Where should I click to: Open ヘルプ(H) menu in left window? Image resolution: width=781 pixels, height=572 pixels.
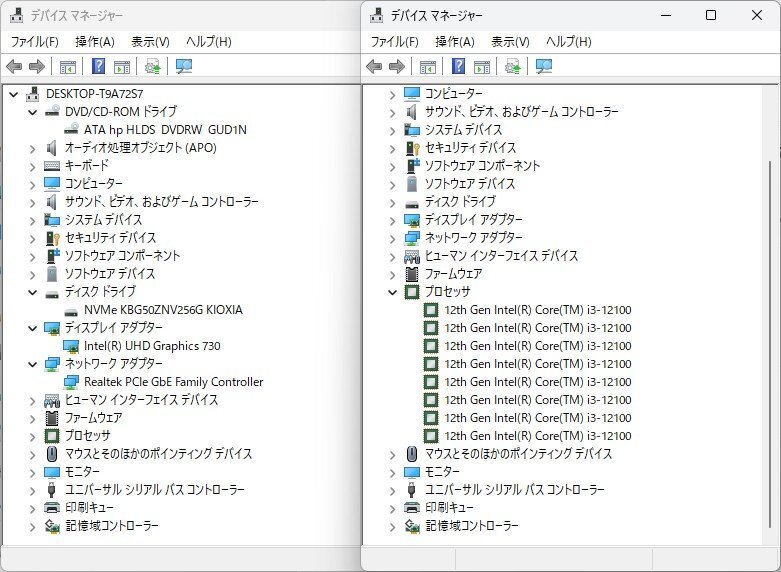coord(209,41)
